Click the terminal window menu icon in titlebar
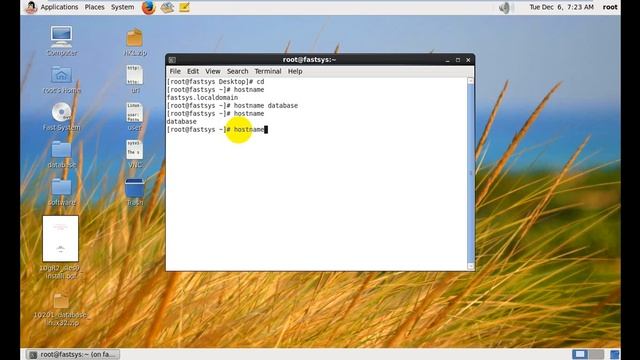This screenshot has height=360, width=640. coord(172,60)
